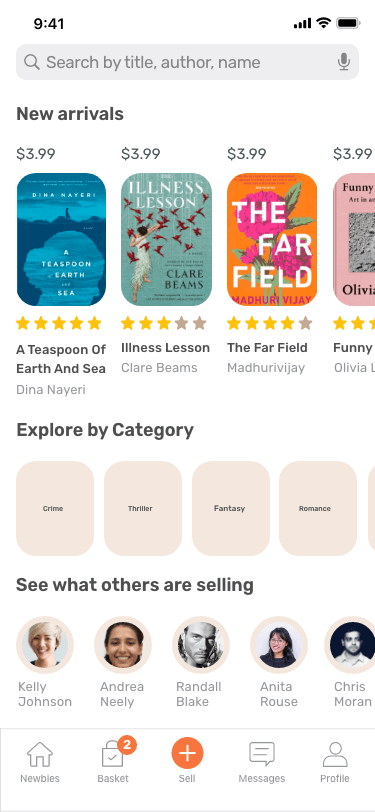The image size is (375, 812).
Task: Open The Far Field book cover
Action: [x=272, y=239]
